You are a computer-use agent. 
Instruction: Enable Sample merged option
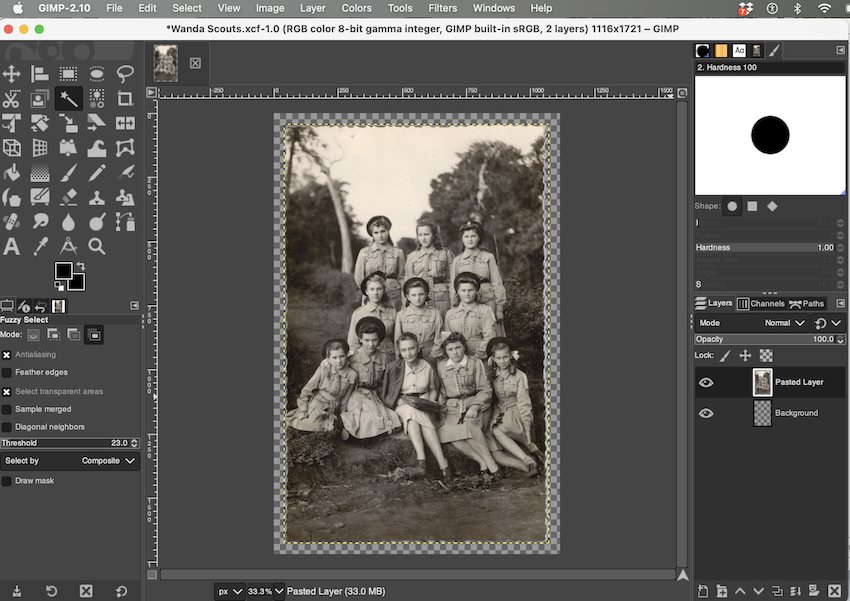pos(7,409)
